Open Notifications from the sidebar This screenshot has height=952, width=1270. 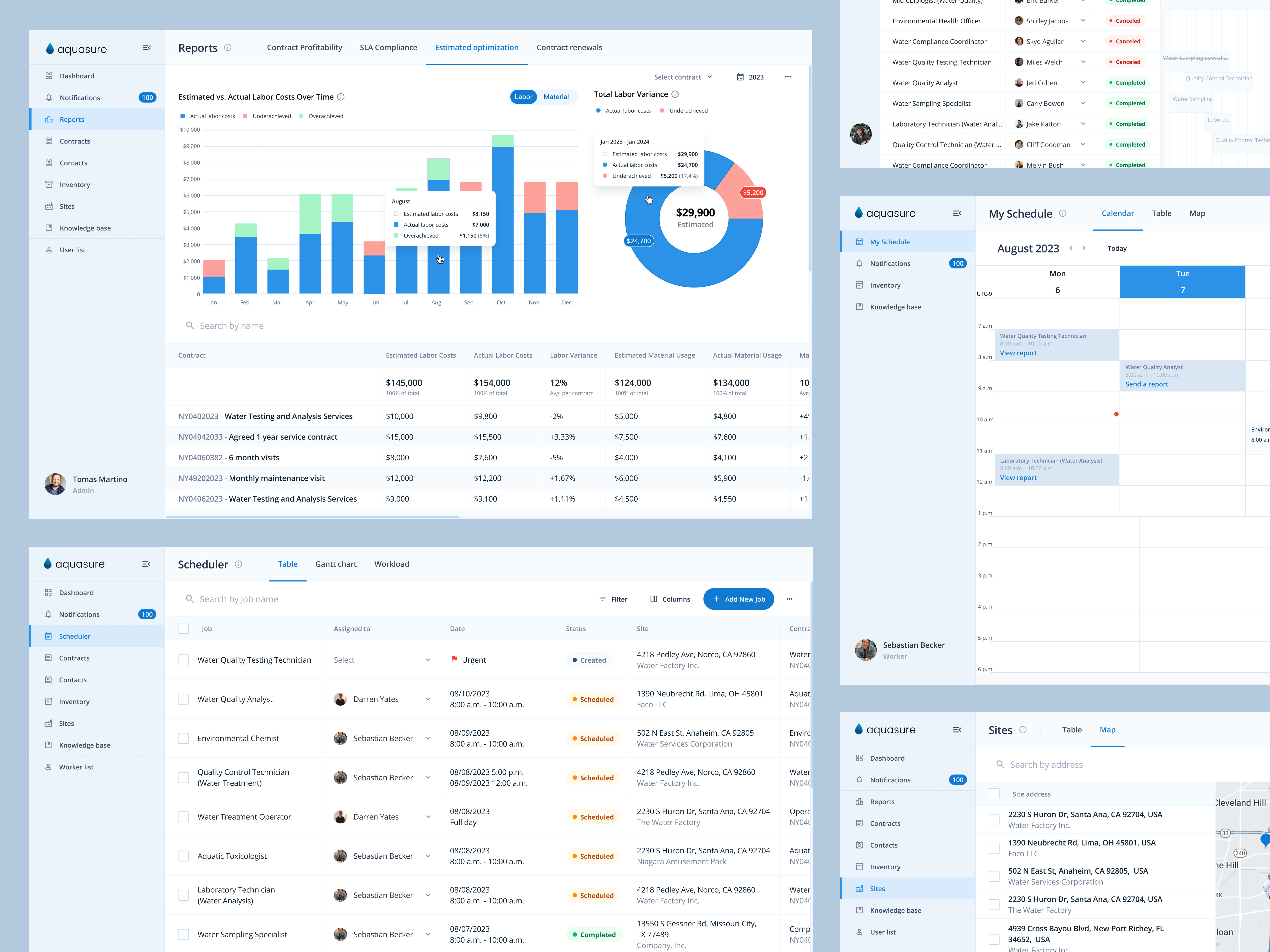pyautogui.click(x=80, y=98)
